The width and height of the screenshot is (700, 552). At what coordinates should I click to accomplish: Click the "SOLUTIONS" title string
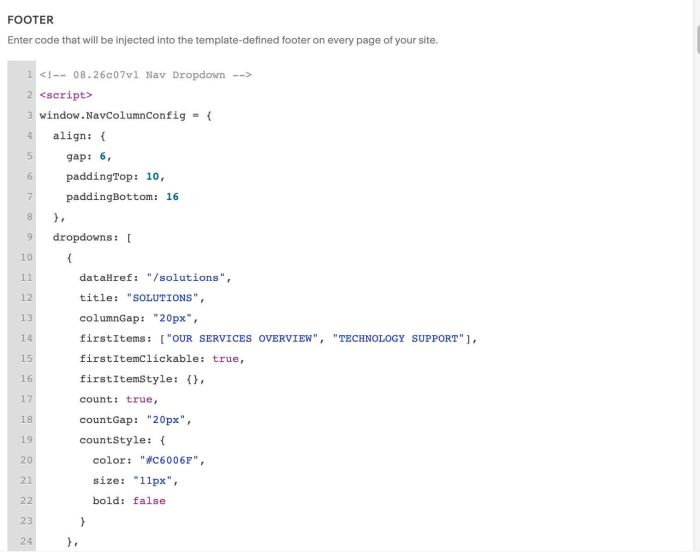(162, 298)
